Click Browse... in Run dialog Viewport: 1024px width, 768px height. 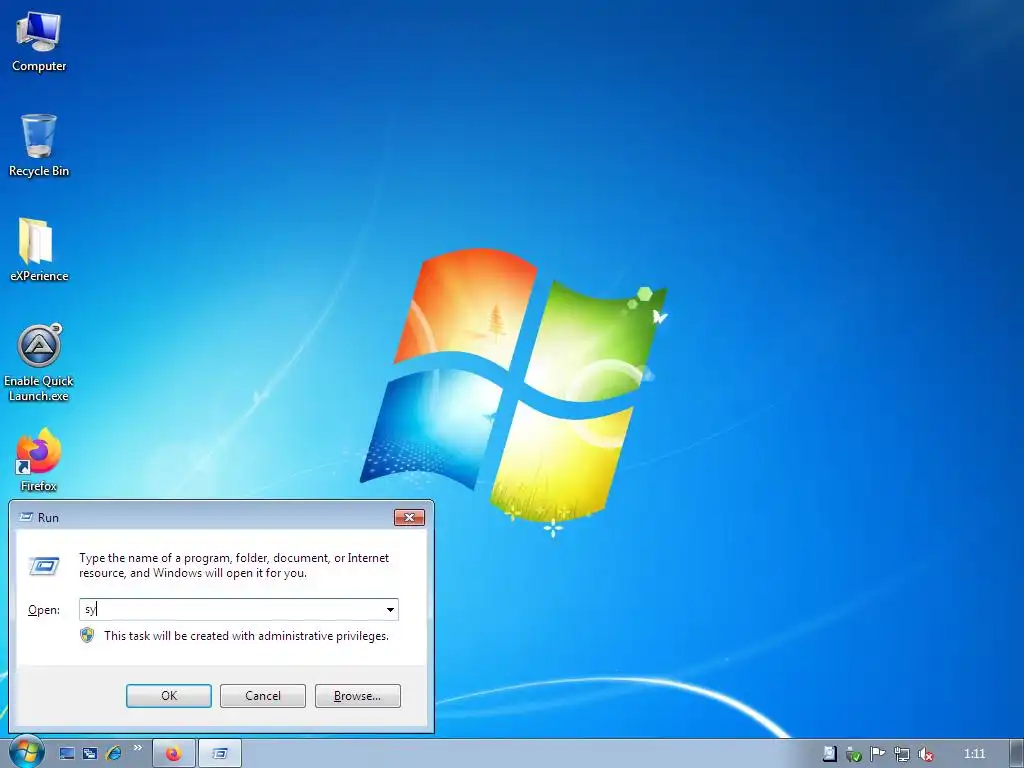pyautogui.click(x=357, y=696)
